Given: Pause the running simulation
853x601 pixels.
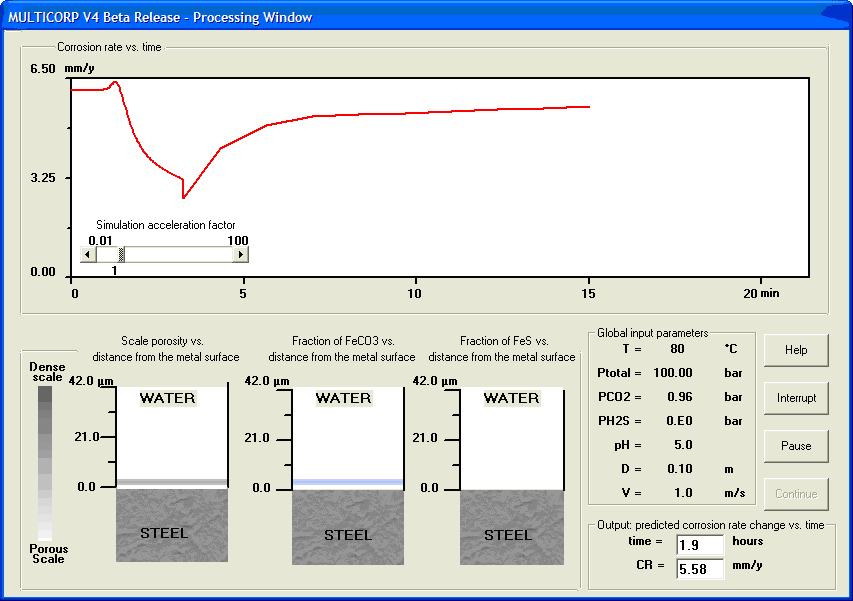Looking at the screenshot, I should click(x=796, y=446).
